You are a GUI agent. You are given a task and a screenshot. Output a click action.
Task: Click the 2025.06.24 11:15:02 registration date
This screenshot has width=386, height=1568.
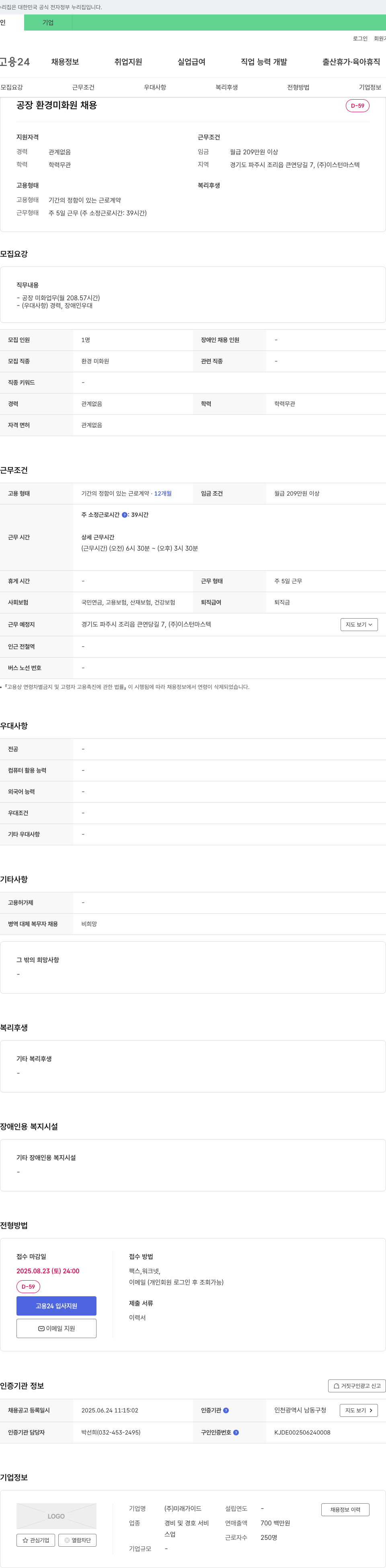click(110, 1410)
